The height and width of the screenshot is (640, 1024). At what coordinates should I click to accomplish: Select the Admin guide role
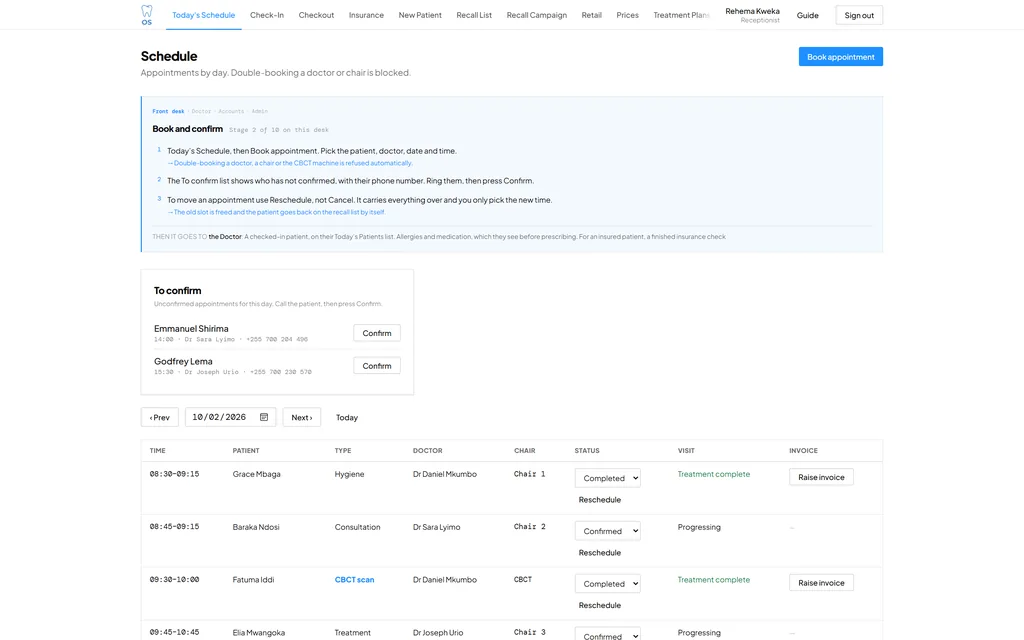pyautogui.click(x=259, y=112)
